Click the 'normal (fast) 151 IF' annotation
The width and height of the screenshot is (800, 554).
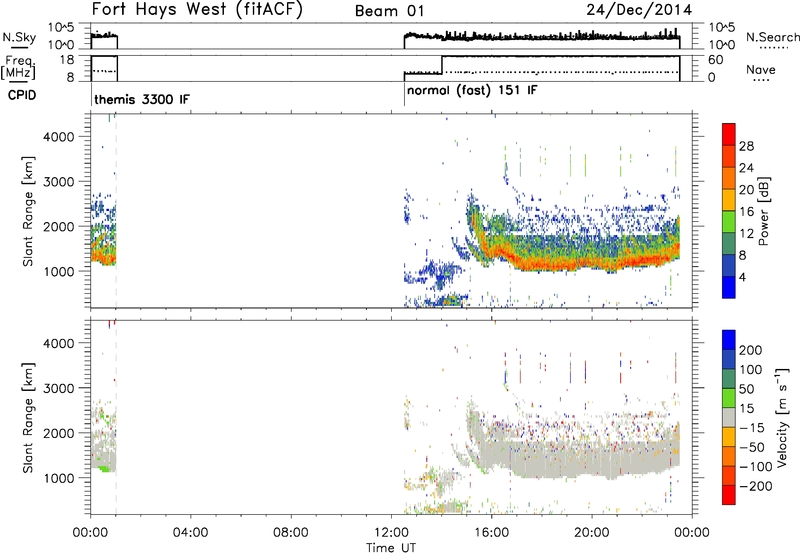472,91
